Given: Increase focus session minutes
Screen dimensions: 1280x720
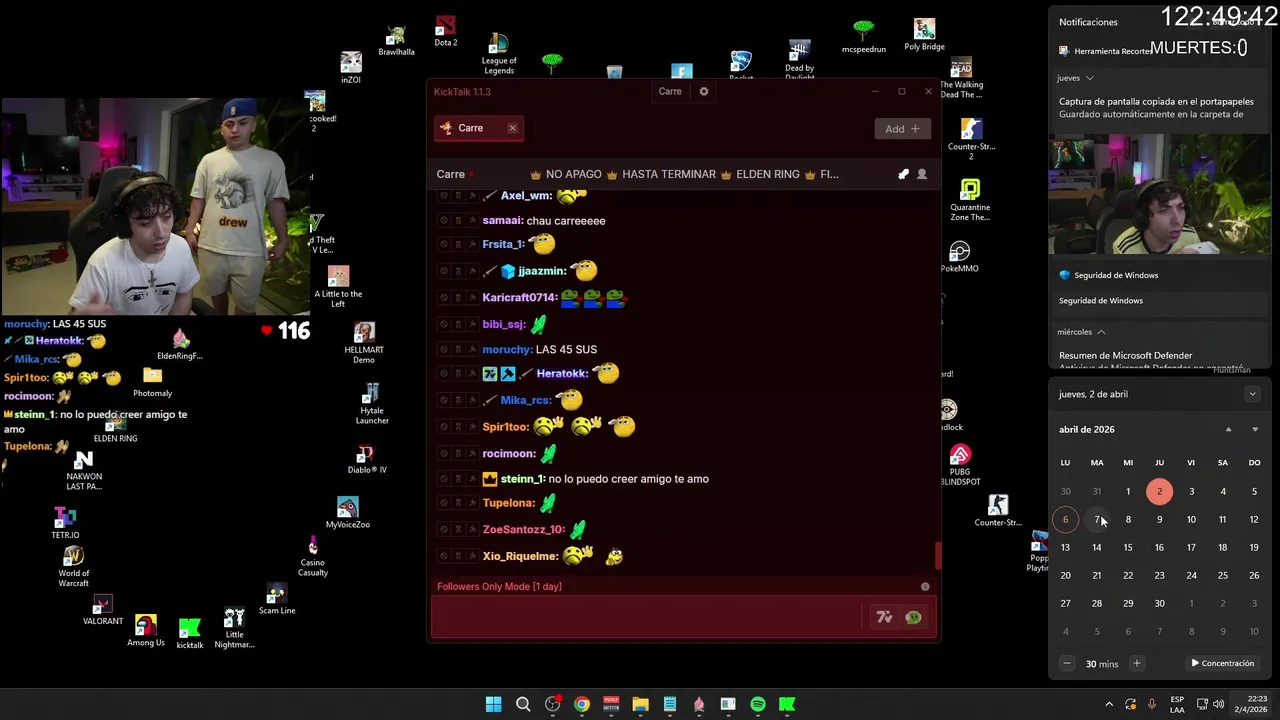Looking at the screenshot, I should pos(1136,663).
